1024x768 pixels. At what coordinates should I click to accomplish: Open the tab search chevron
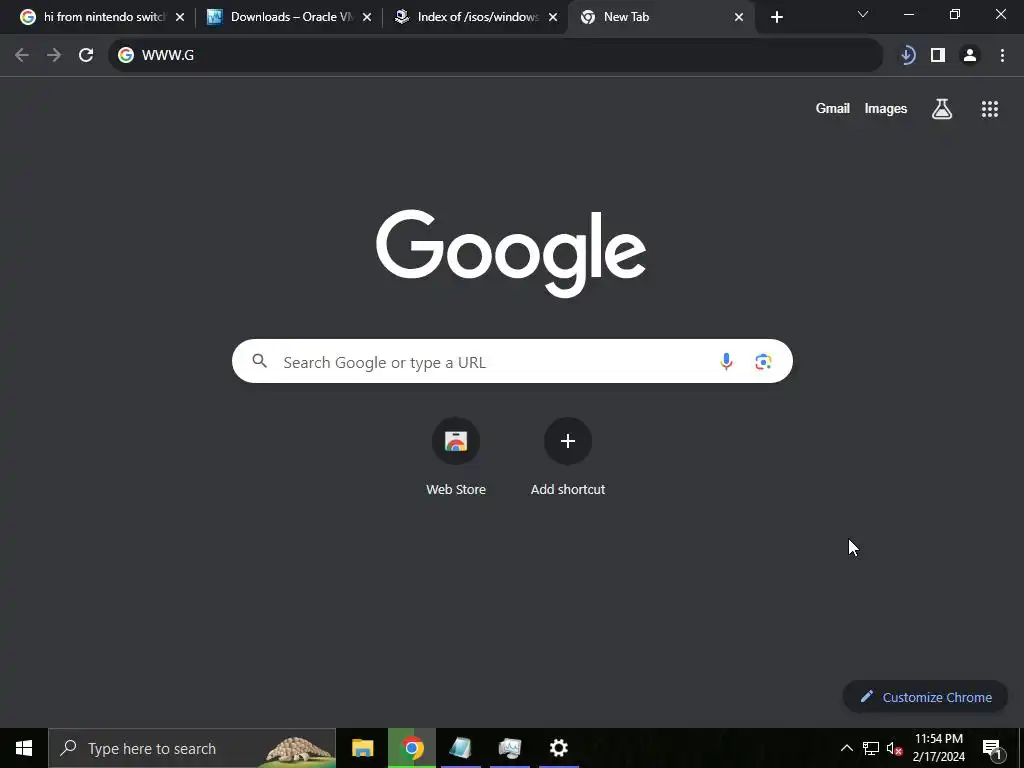click(863, 14)
